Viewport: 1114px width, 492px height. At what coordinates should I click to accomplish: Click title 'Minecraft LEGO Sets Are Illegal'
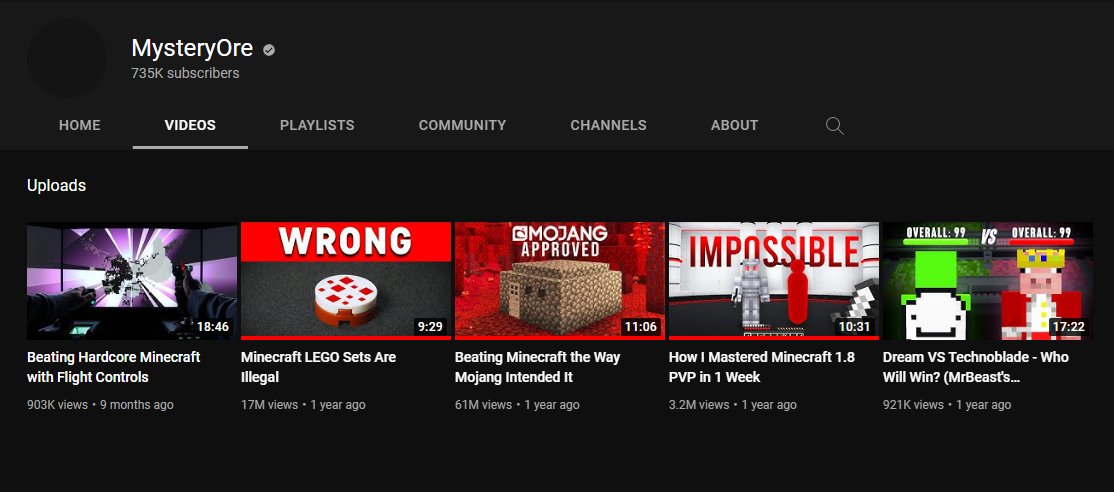point(318,367)
